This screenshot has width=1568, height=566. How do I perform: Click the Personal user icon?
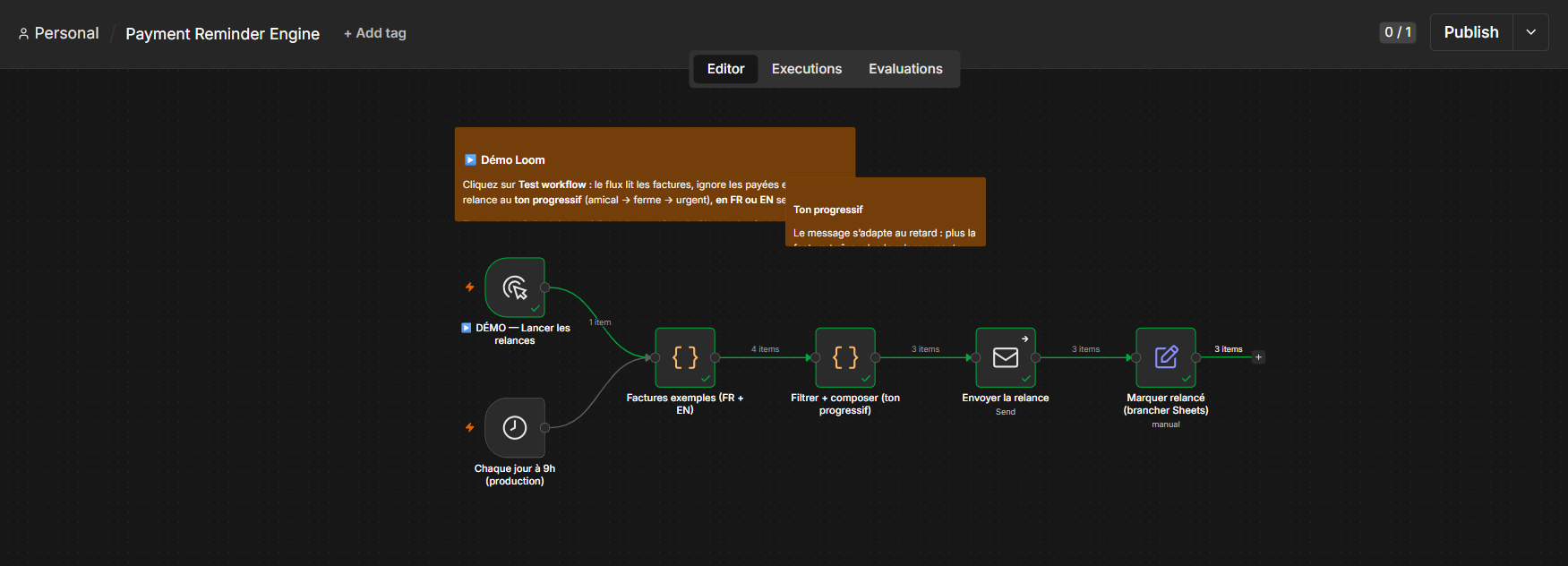coord(23,33)
